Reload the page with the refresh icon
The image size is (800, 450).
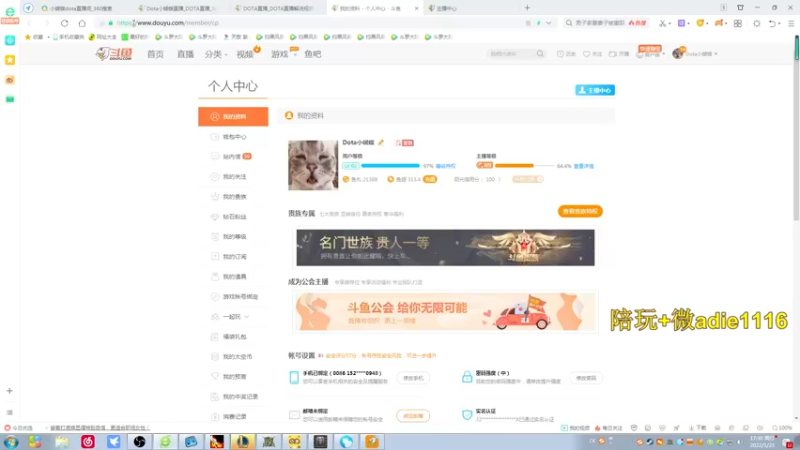tap(64, 23)
